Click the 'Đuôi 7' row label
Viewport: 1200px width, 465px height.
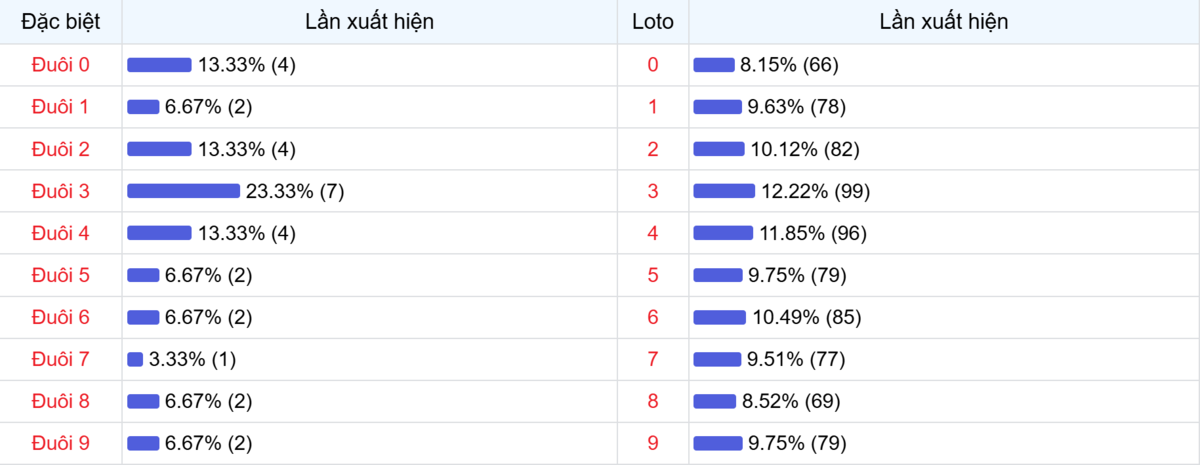pos(60,359)
